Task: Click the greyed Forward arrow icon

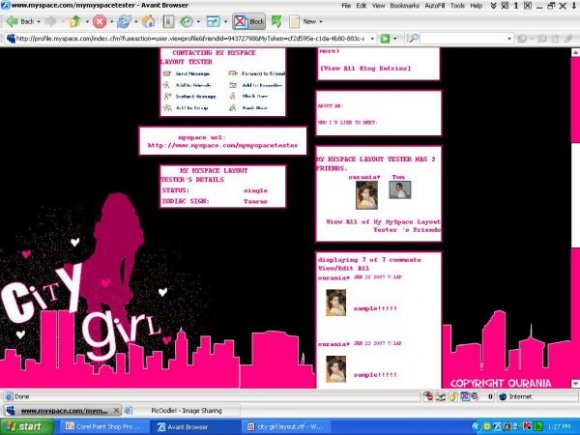Action: coord(51,21)
